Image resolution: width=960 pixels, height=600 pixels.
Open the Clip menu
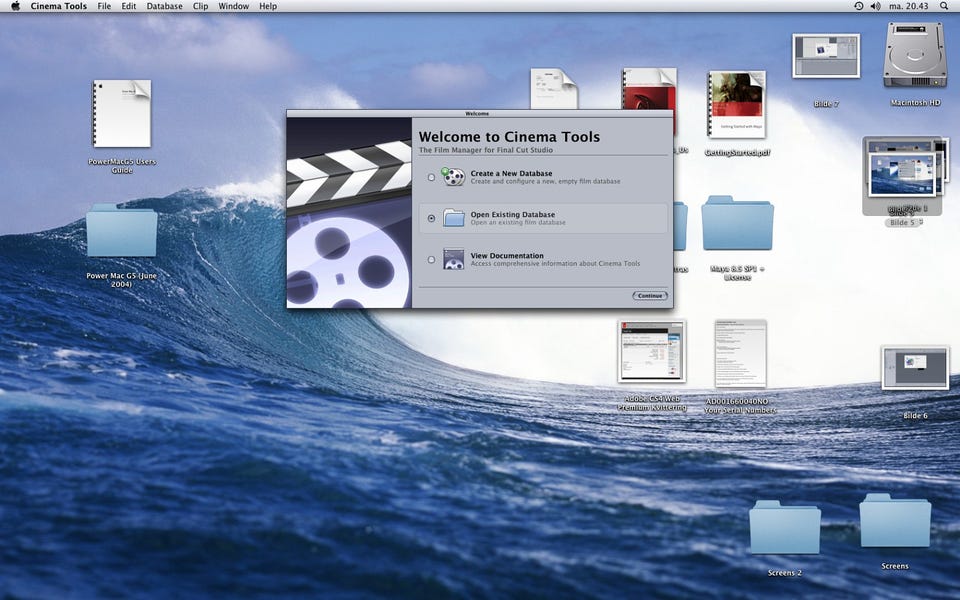[x=201, y=6]
